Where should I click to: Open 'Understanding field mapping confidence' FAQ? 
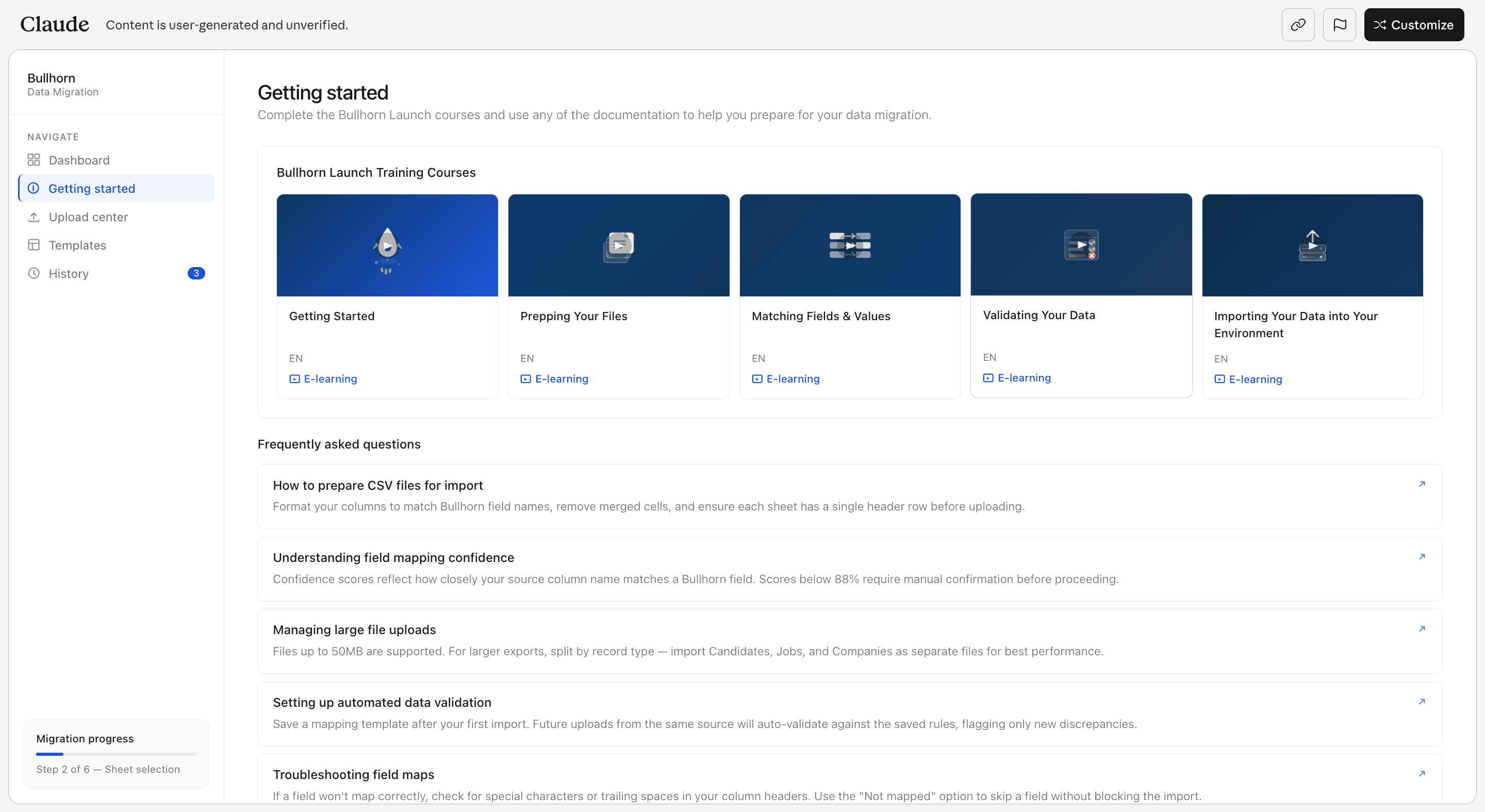tap(850, 569)
